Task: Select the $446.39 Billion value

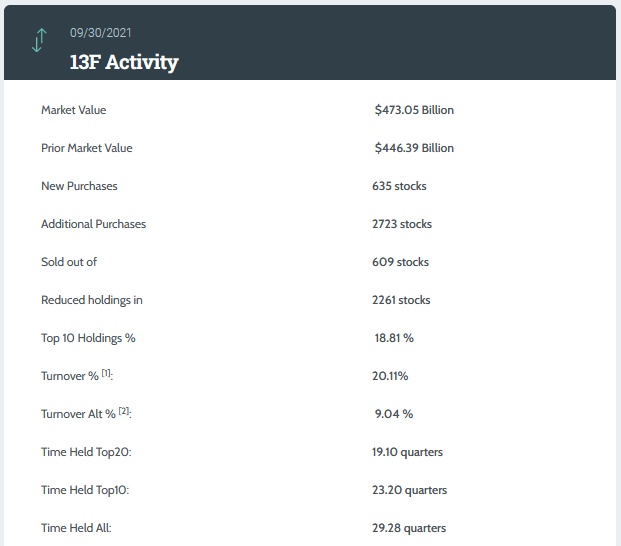Action: 414,148
